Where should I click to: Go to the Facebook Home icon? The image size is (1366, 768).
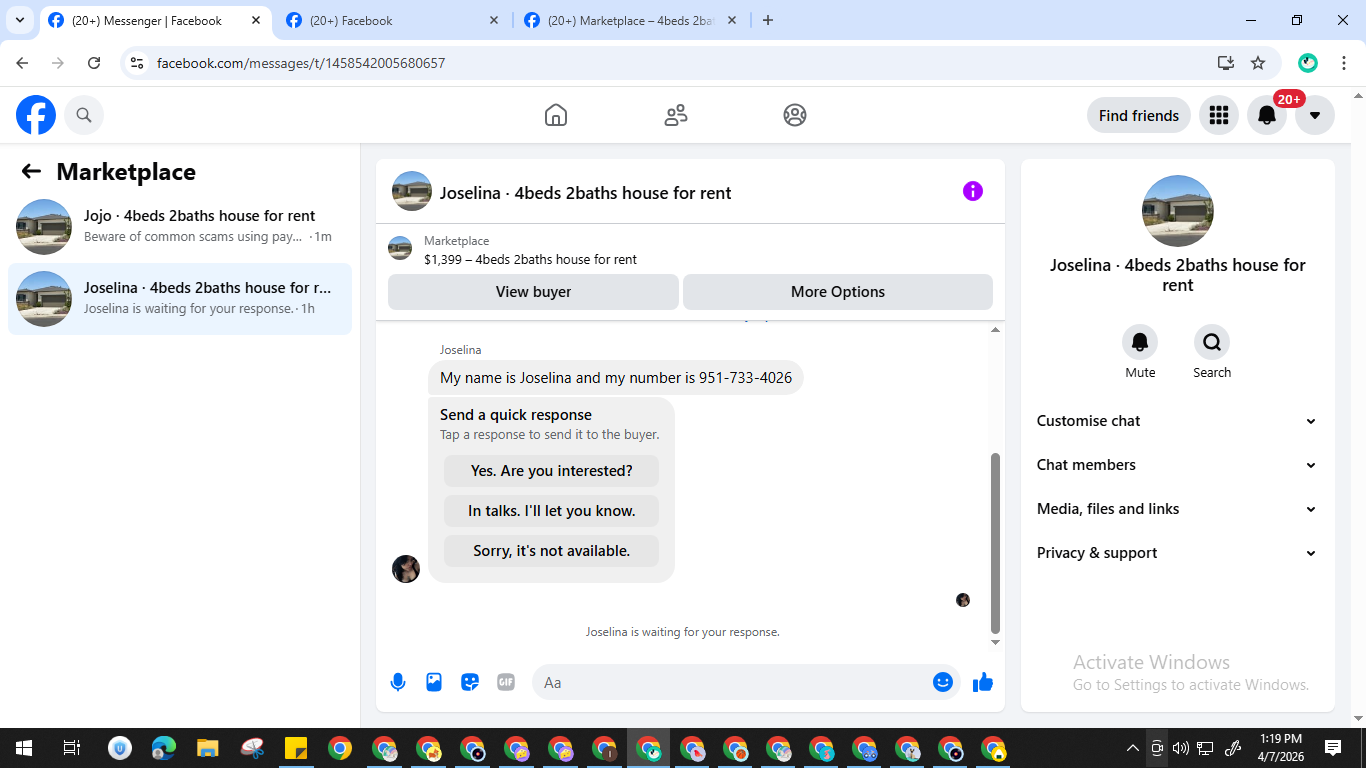tap(556, 115)
